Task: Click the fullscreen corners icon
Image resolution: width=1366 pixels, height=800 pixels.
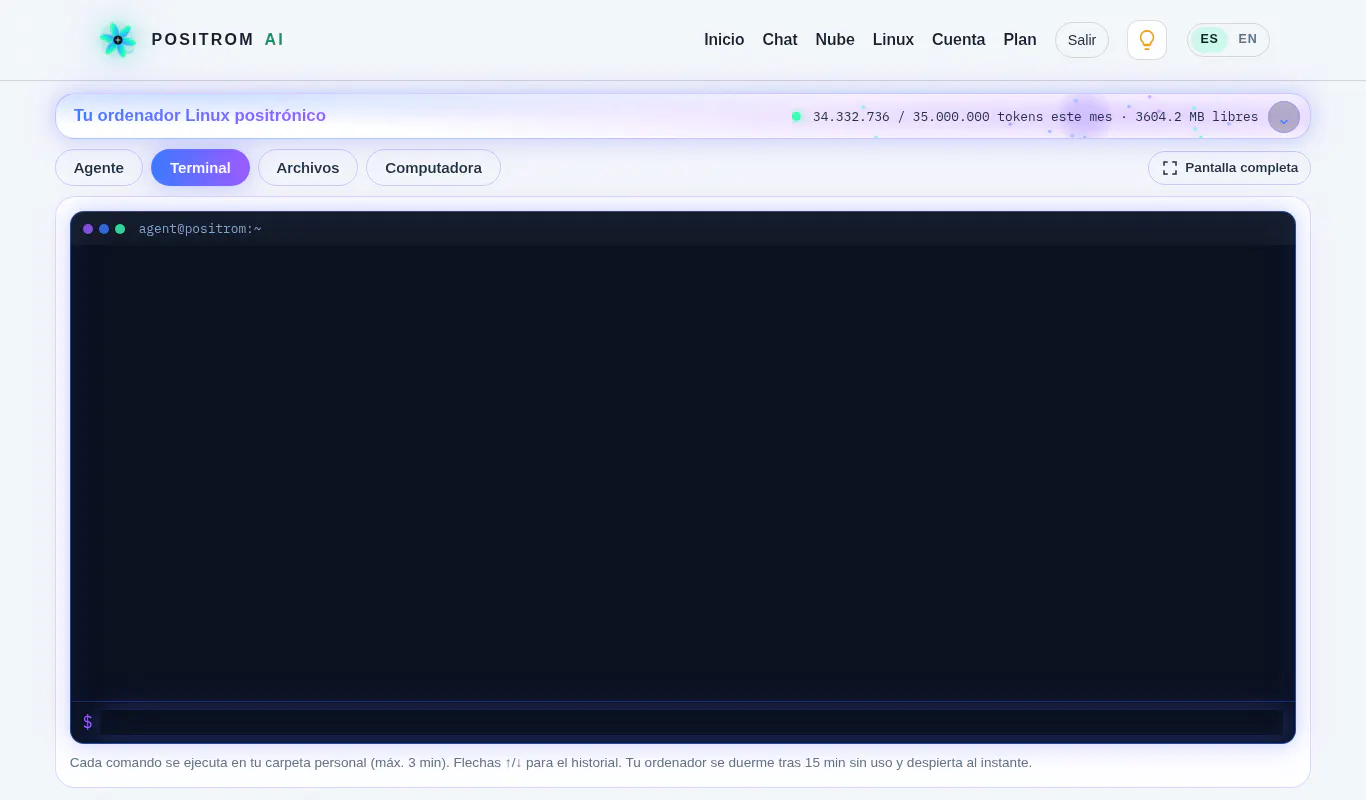Action: click(x=1170, y=168)
